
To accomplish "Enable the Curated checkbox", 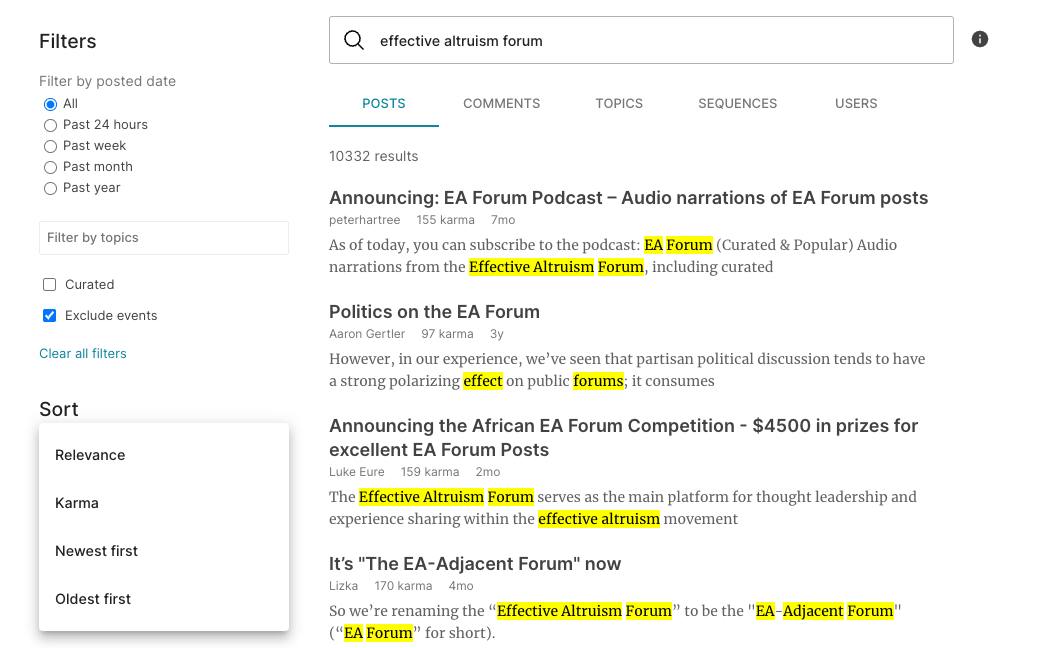I will 49,285.
